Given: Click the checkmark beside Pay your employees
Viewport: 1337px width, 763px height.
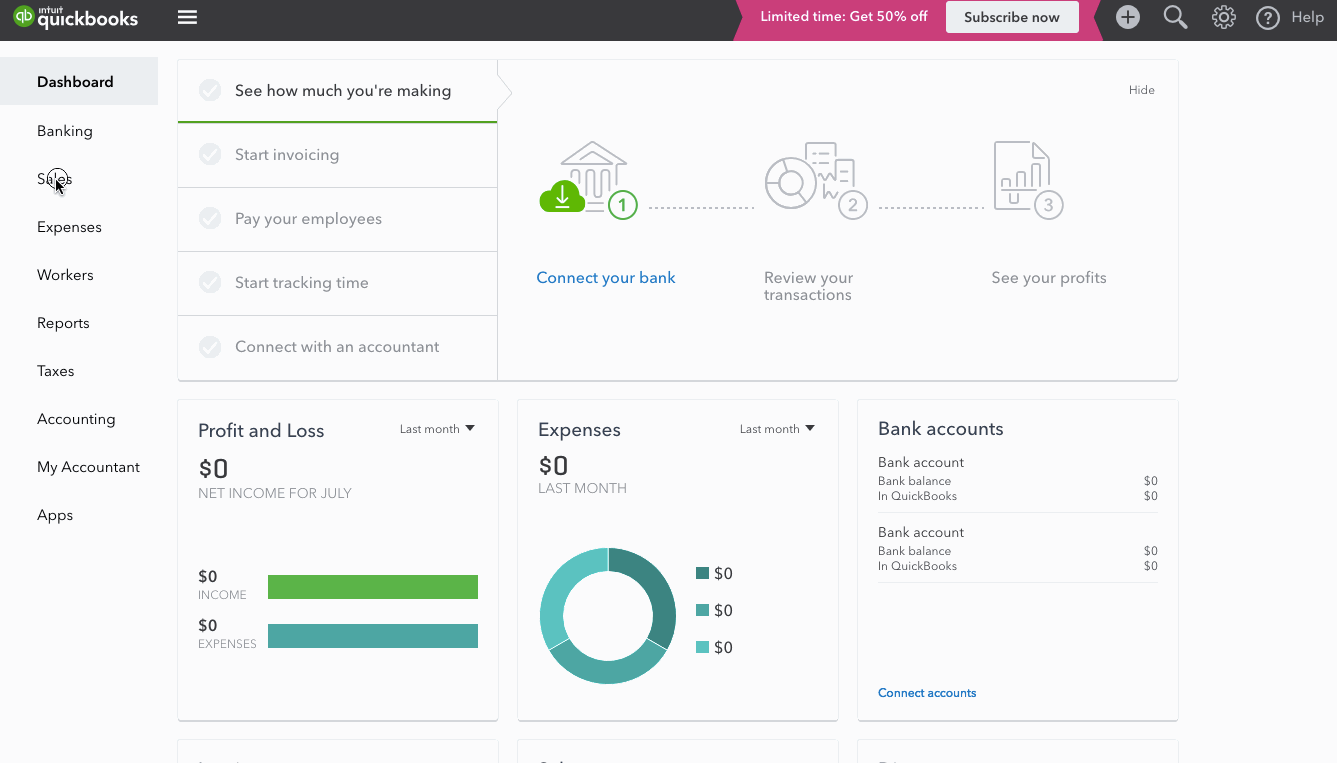Looking at the screenshot, I should (210, 219).
